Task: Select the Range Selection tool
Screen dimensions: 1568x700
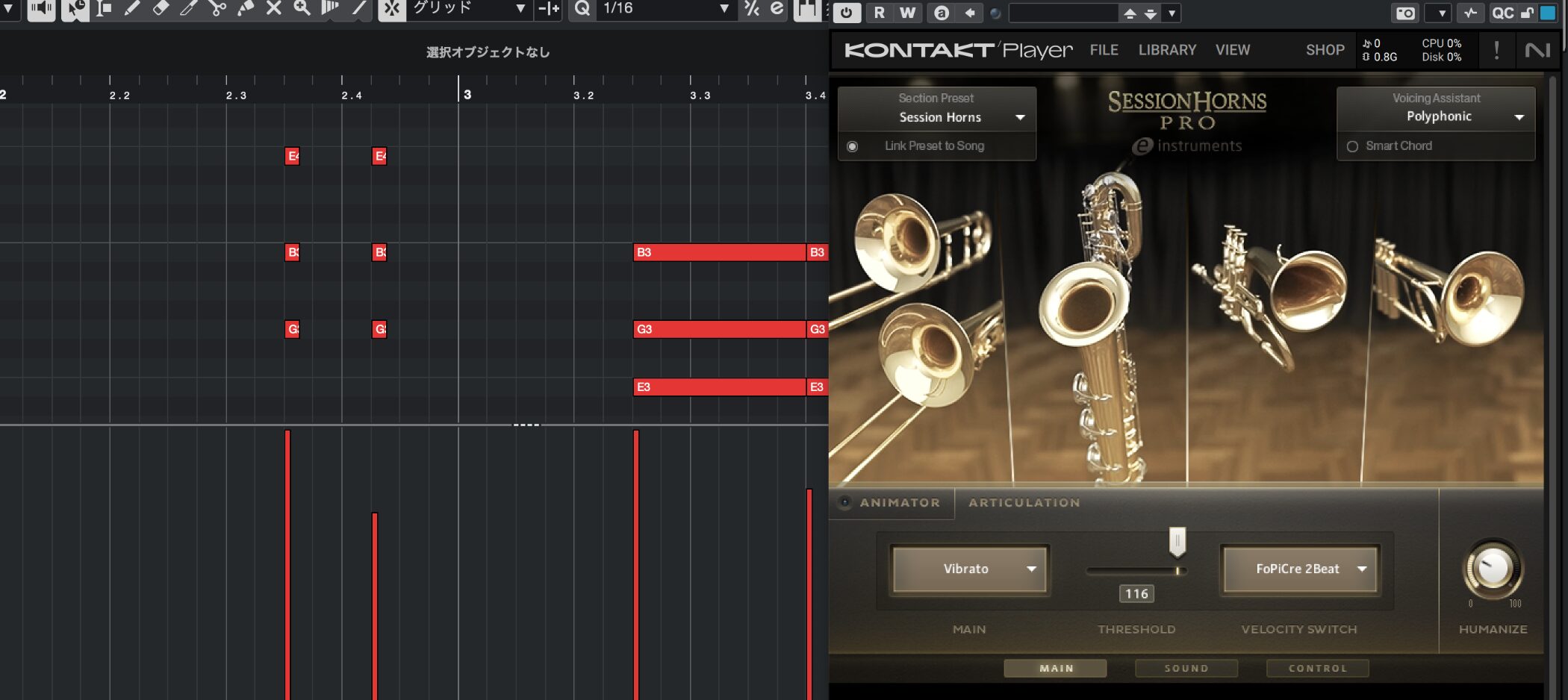Action: [104, 9]
